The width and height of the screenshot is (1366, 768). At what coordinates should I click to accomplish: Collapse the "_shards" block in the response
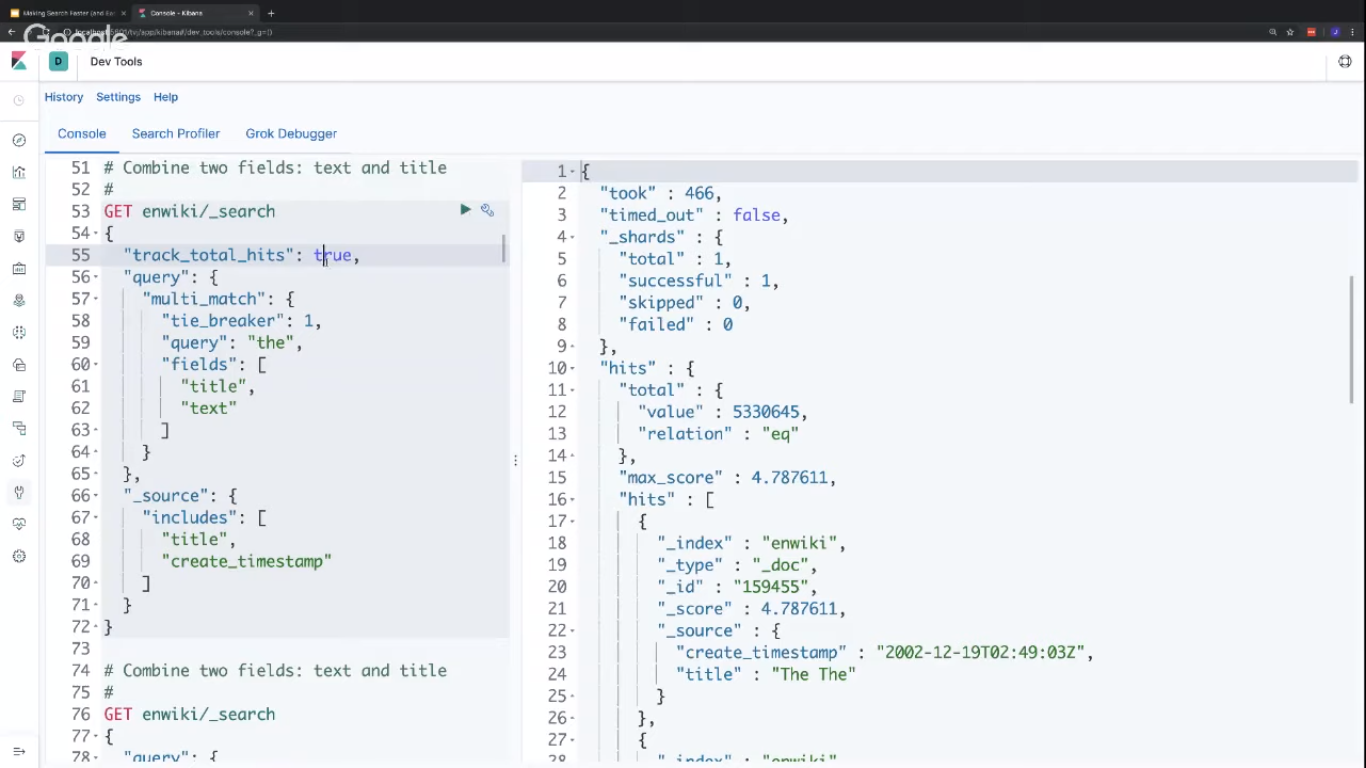coord(572,238)
